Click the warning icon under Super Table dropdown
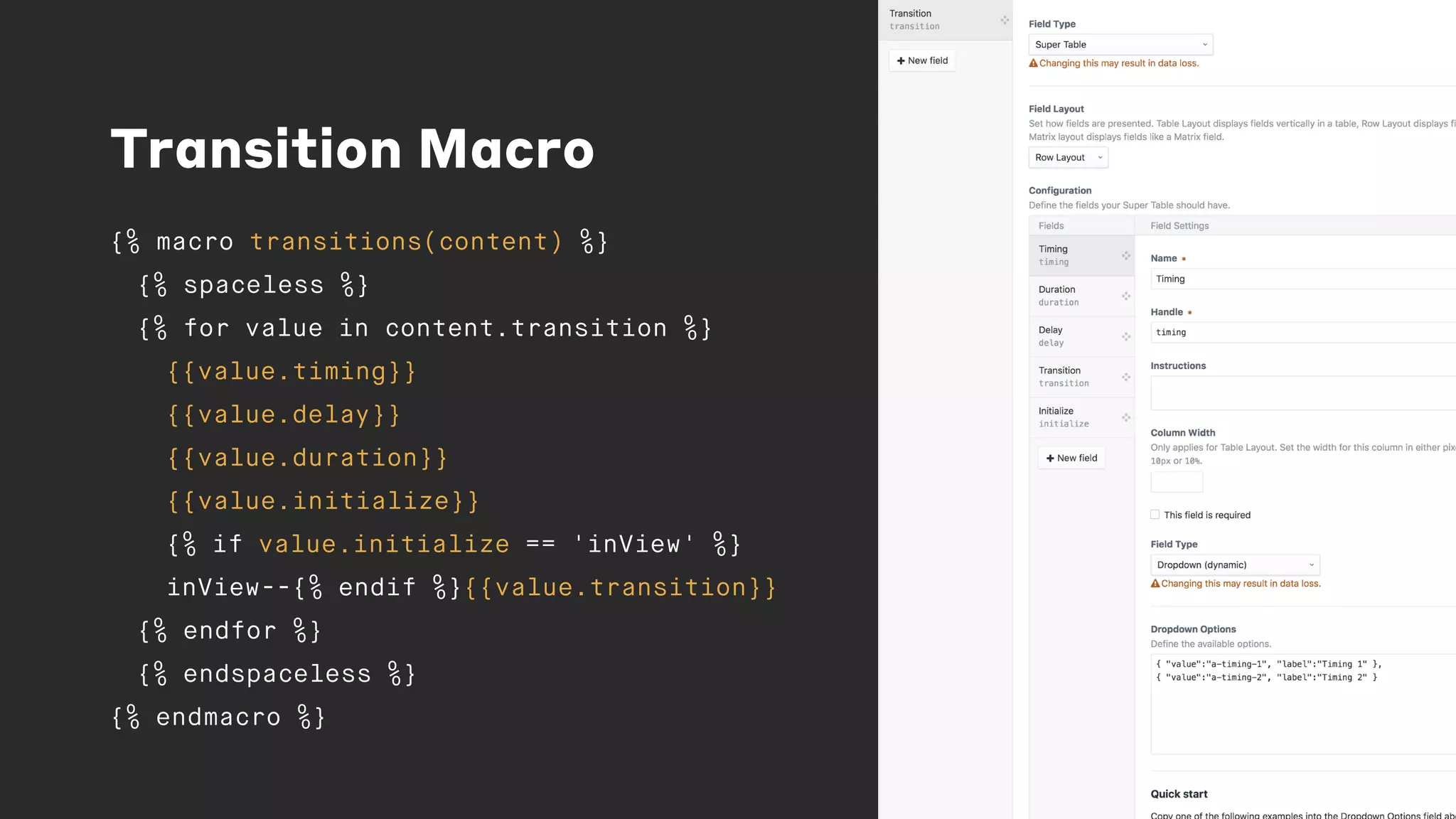Screen dimensions: 1456x819 [1034, 63]
